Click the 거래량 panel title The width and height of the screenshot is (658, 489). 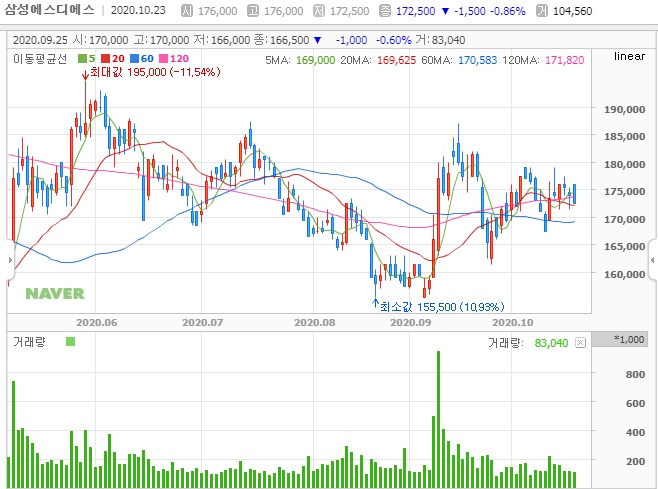[29, 342]
